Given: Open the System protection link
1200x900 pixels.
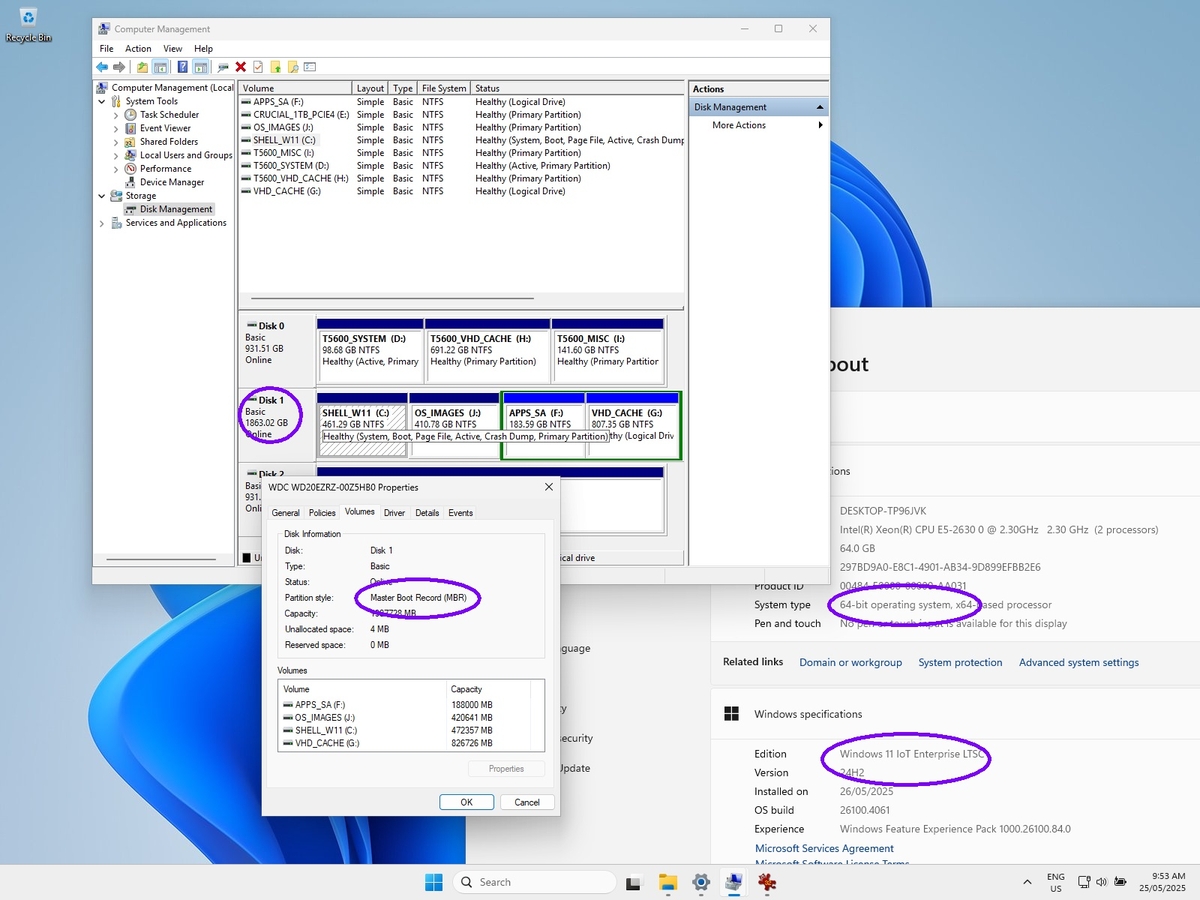Looking at the screenshot, I should pyautogui.click(x=960, y=662).
